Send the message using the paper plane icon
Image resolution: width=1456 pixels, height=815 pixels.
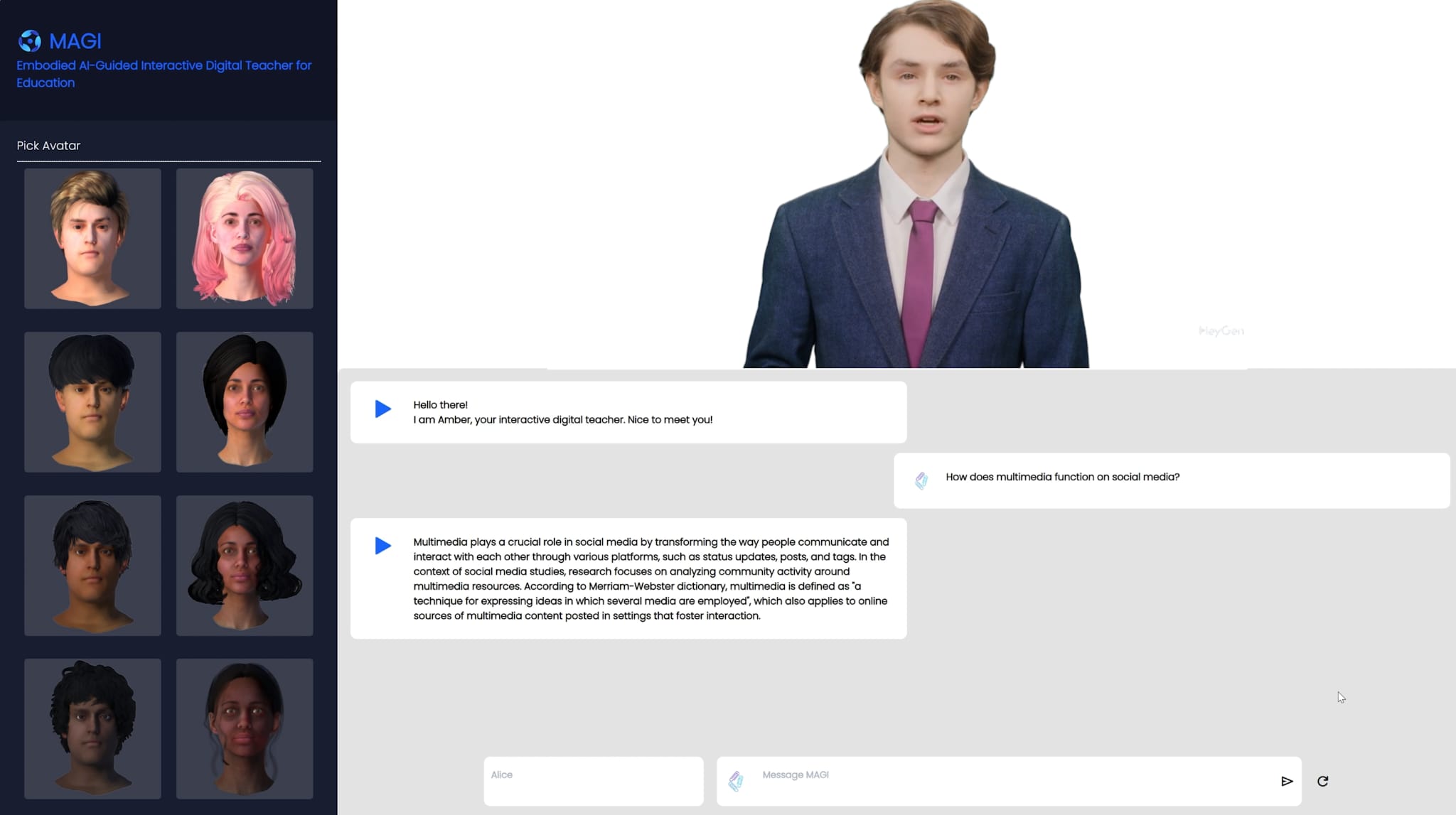pyautogui.click(x=1287, y=780)
